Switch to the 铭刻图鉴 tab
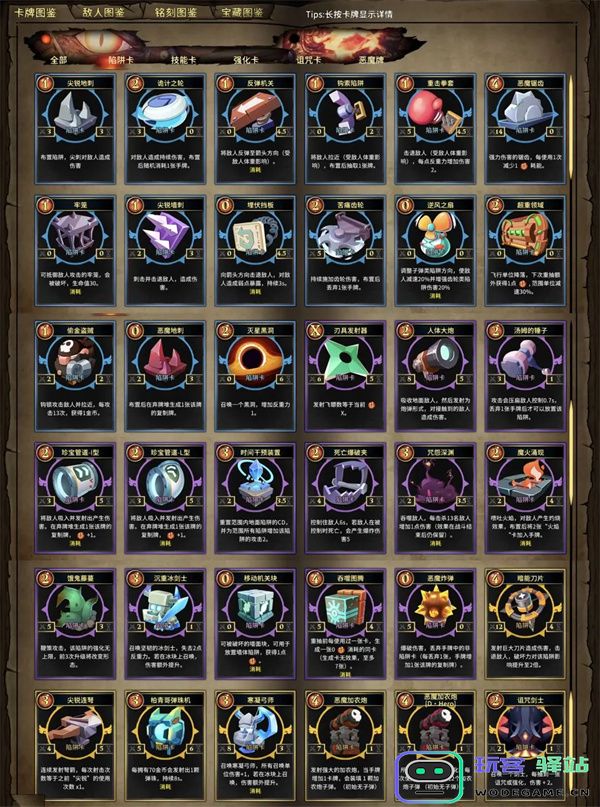Screen dimensions: 600x807 coord(175,12)
